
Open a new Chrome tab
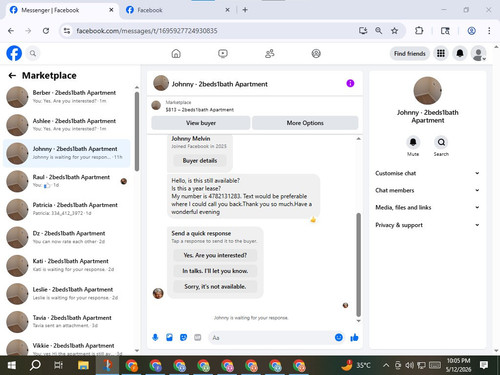tap(245, 10)
